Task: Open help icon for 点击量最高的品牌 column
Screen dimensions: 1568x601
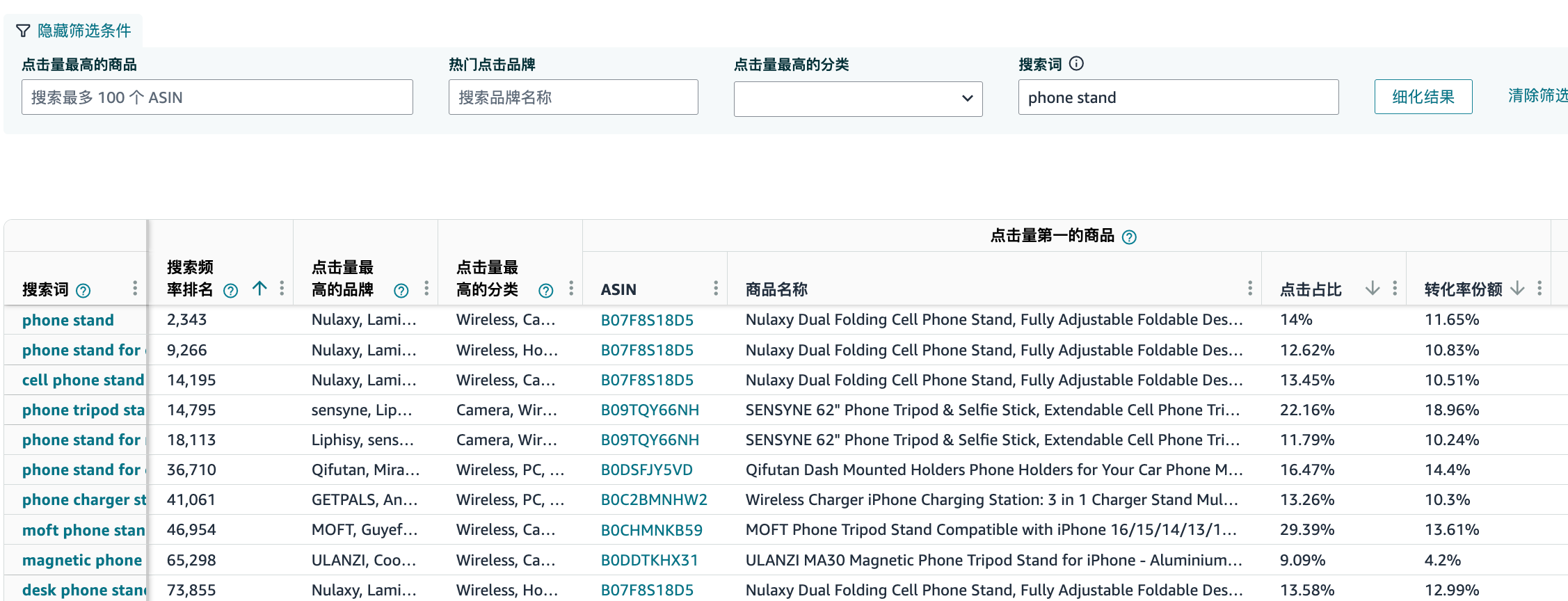Action: tap(401, 291)
